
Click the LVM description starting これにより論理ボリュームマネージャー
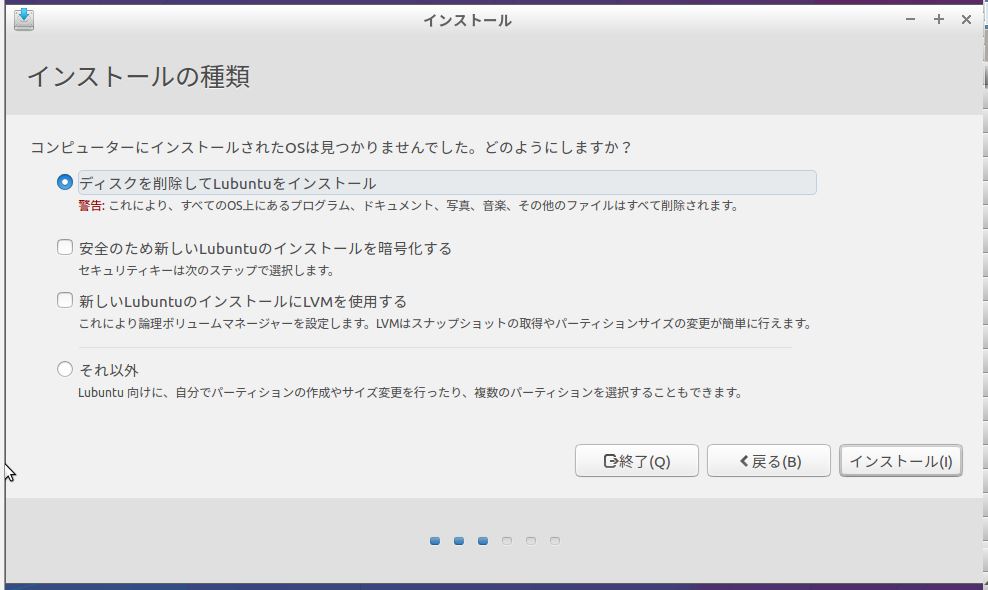[445, 323]
